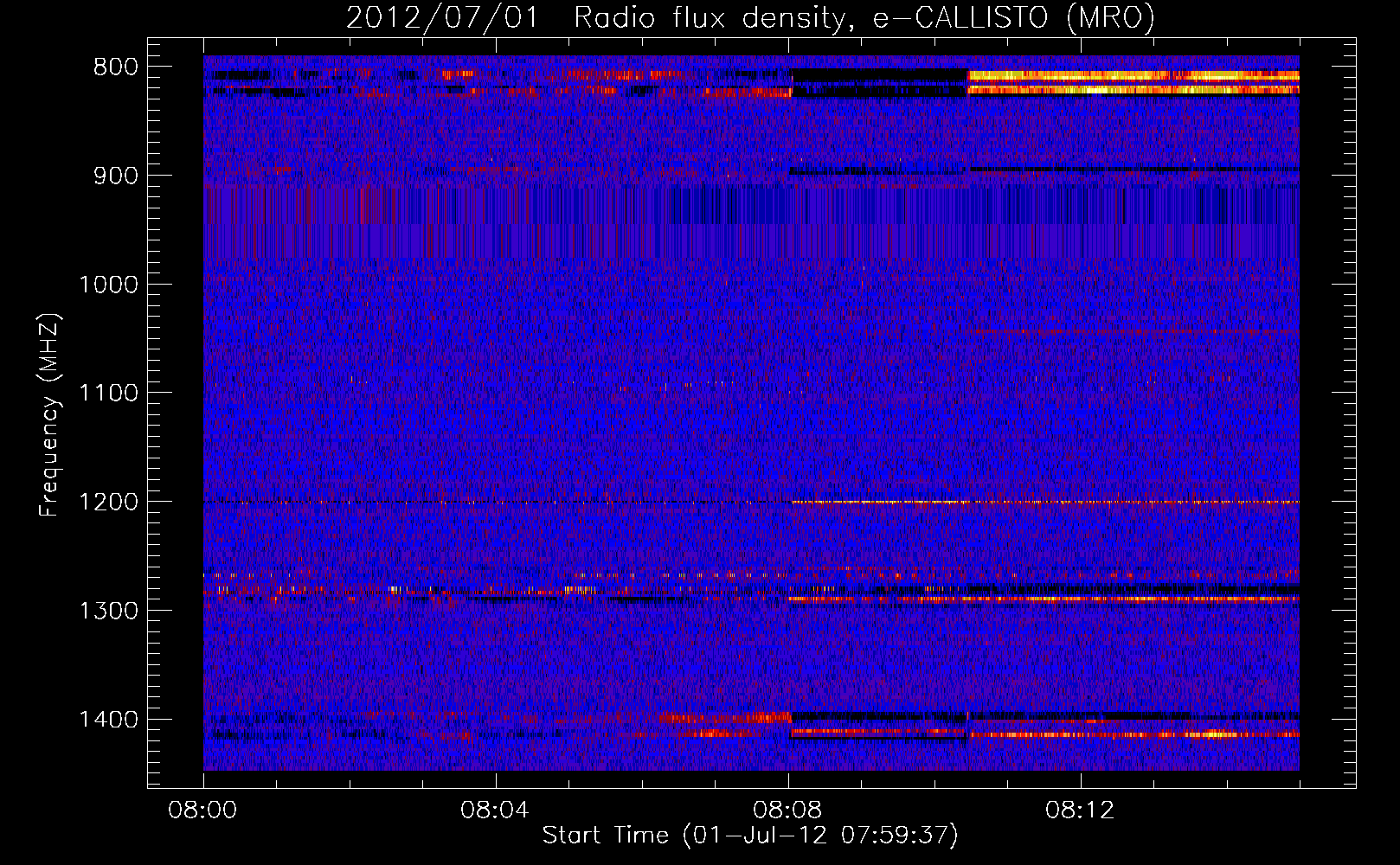Click the dark-striped band between 900 and 1000 MHz
Image resolution: width=1400 pixels, height=865 pixels.
click(751, 221)
